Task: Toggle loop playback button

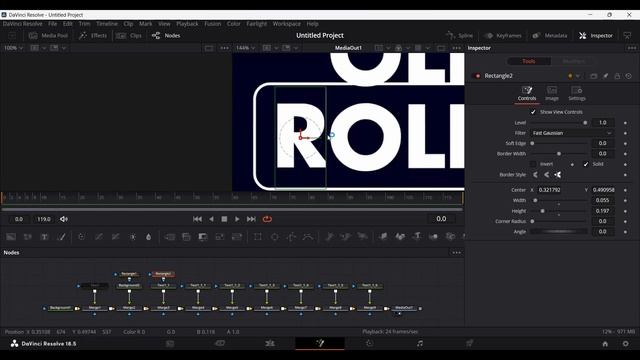Action: coord(267,219)
